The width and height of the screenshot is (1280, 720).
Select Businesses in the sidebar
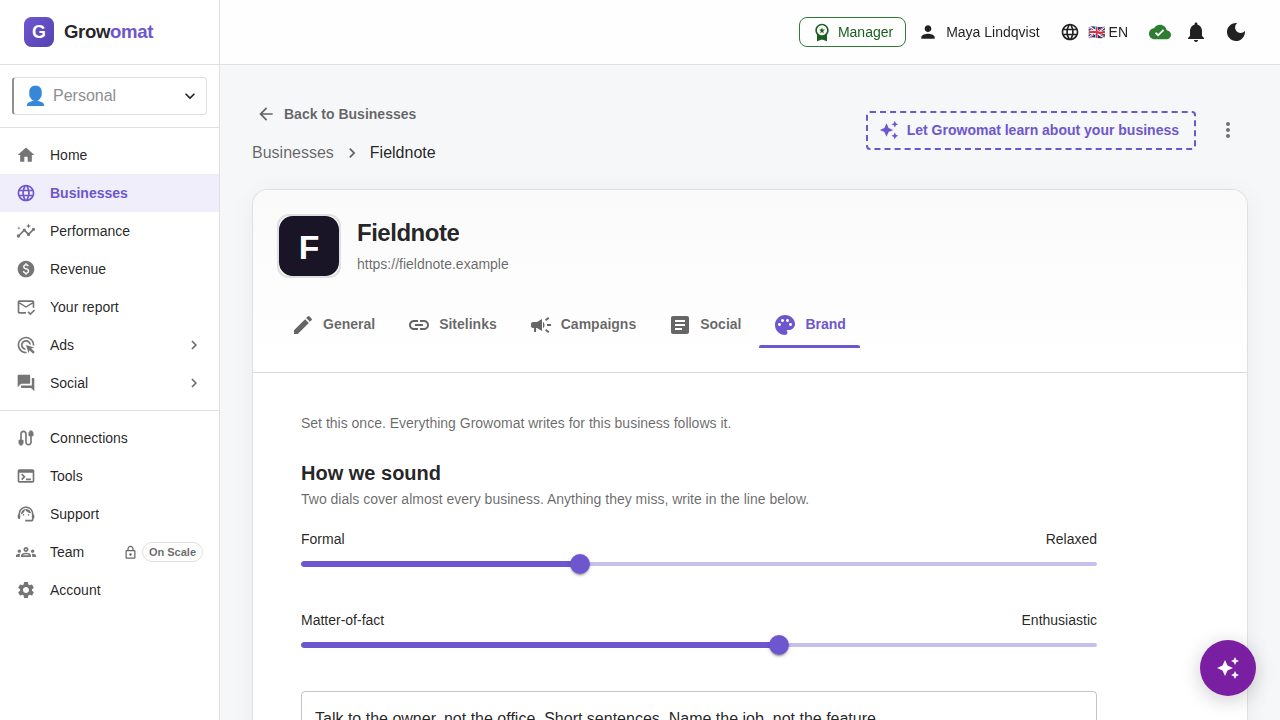pyautogui.click(x=110, y=193)
